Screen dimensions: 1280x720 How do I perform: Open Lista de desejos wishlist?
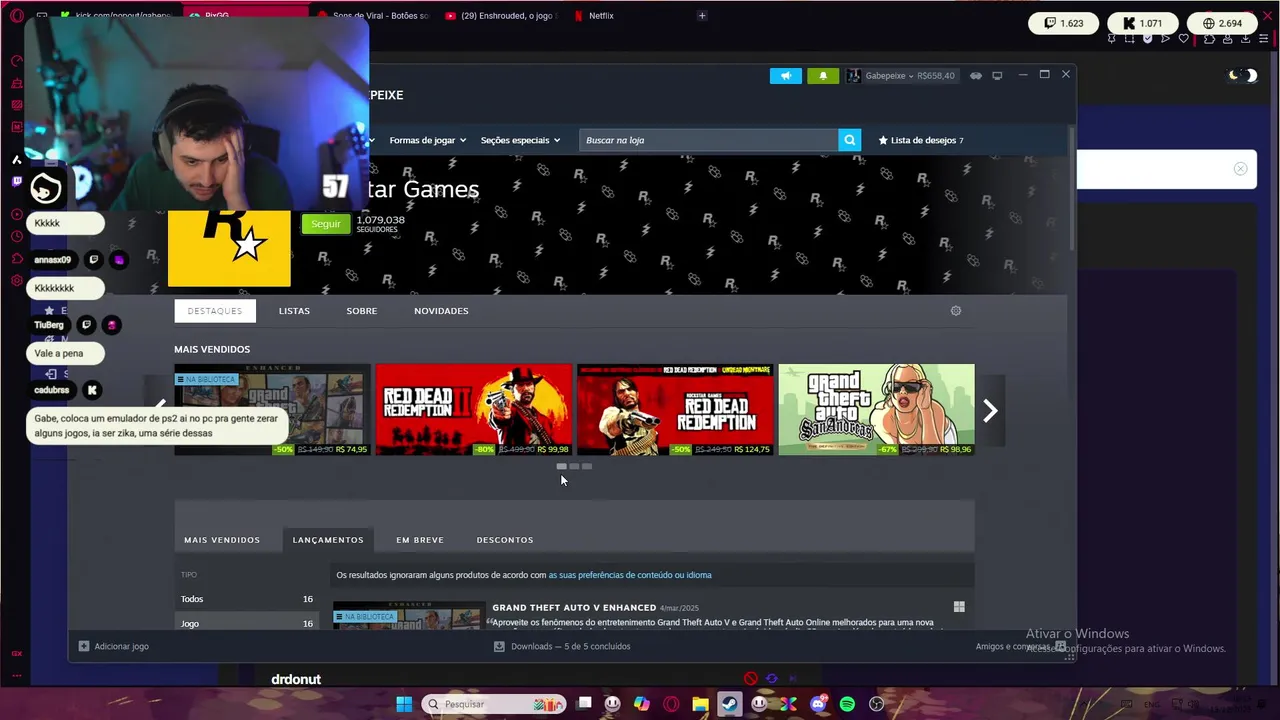pos(921,140)
